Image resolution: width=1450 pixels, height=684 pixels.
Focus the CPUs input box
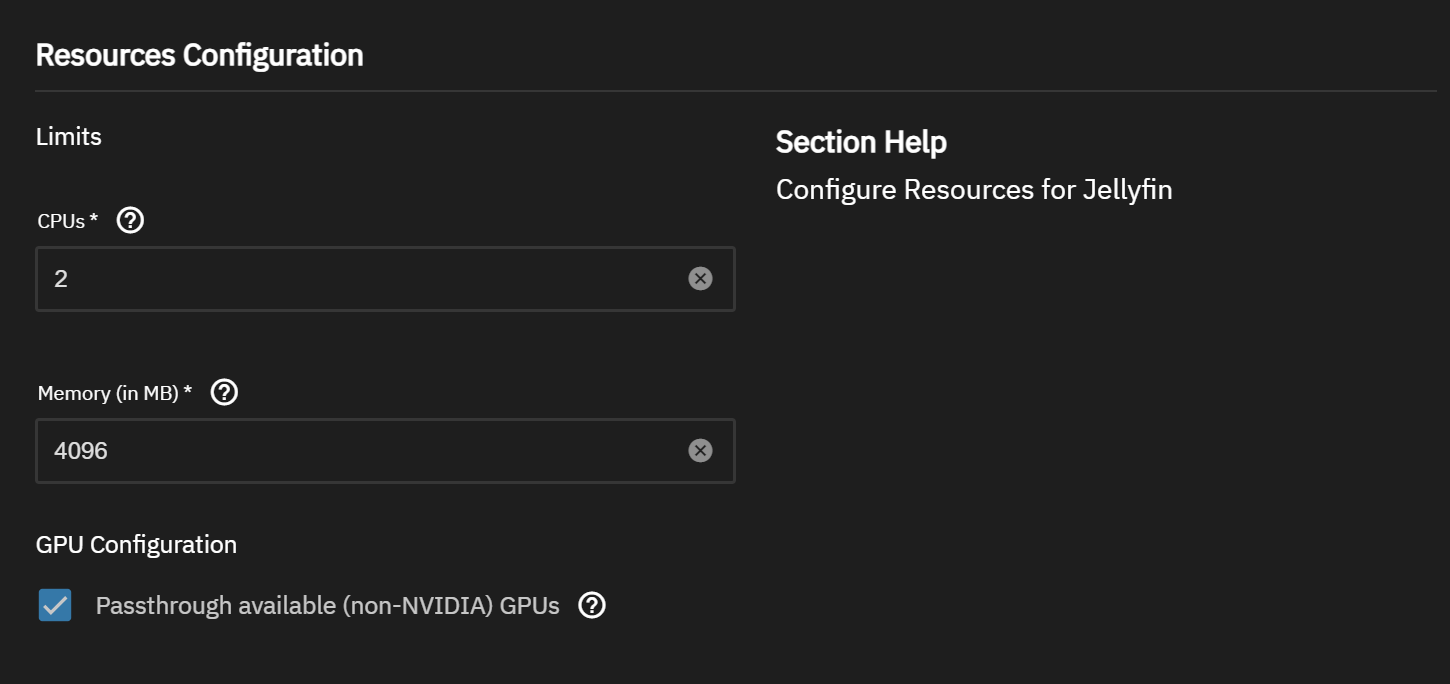360,279
